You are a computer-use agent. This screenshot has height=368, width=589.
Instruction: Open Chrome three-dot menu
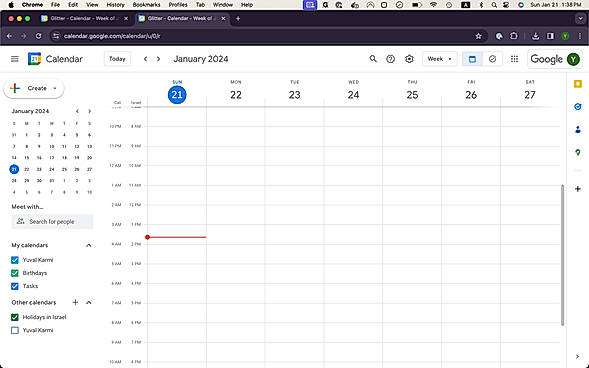pyautogui.click(x=580, y=36)
